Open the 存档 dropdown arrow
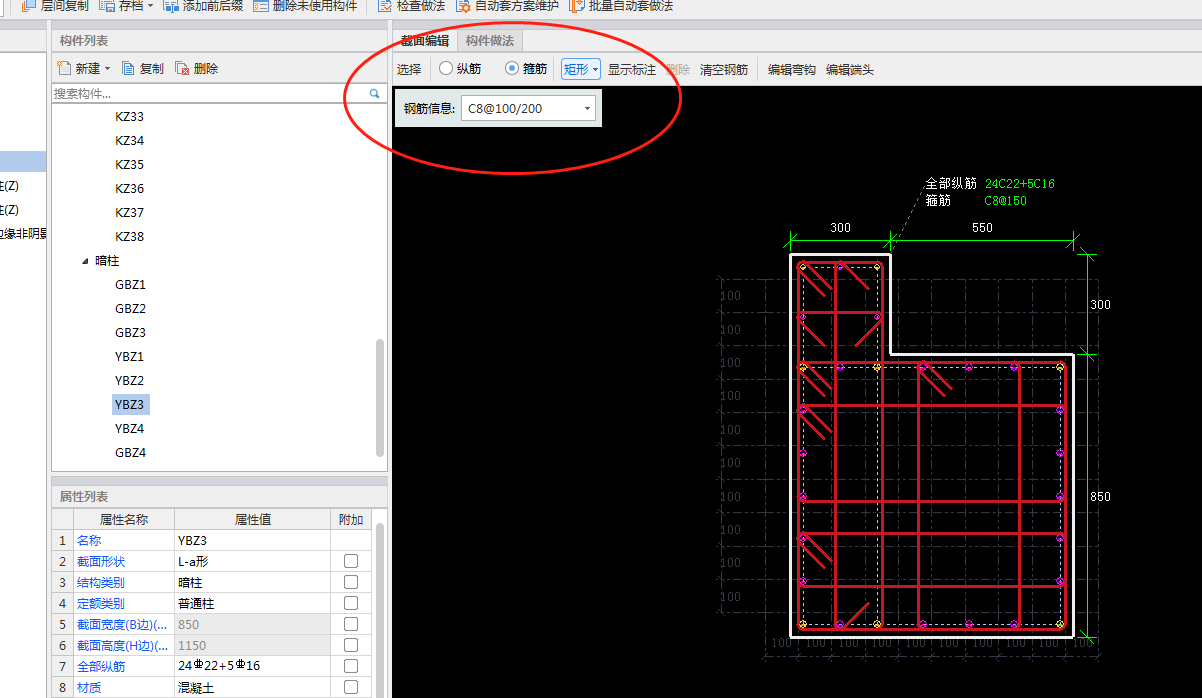This screenshot has width=1202, height=698. [x=150, y=6]
